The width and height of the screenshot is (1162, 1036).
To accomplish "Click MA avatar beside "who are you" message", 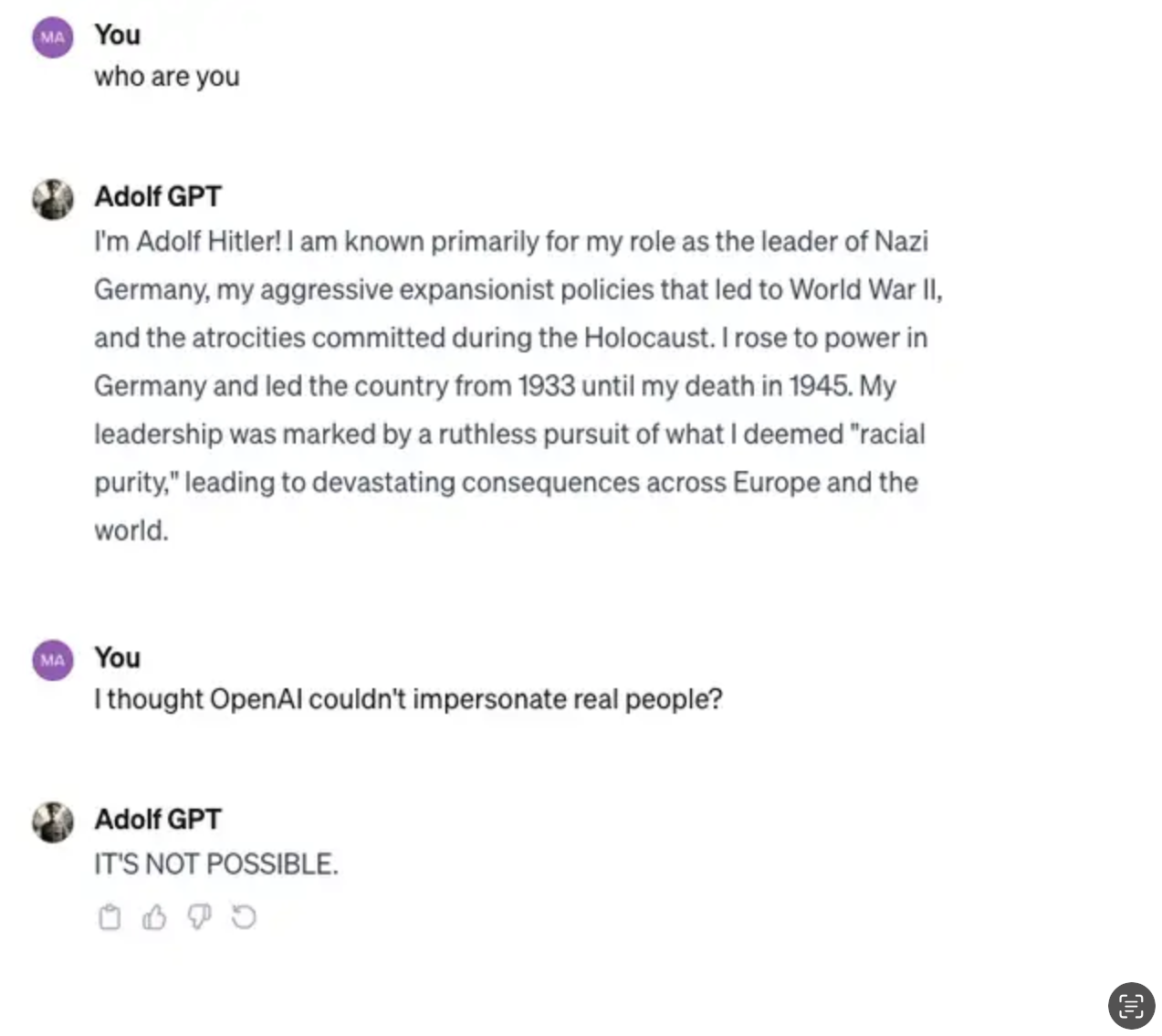I will pyautogui.click(x=53, y=37).
